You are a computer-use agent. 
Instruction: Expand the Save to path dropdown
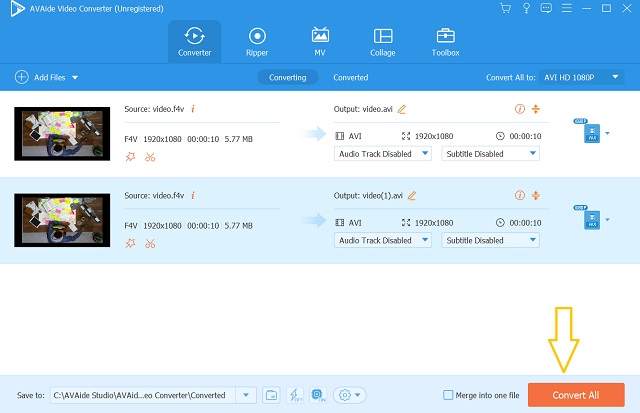246,395
